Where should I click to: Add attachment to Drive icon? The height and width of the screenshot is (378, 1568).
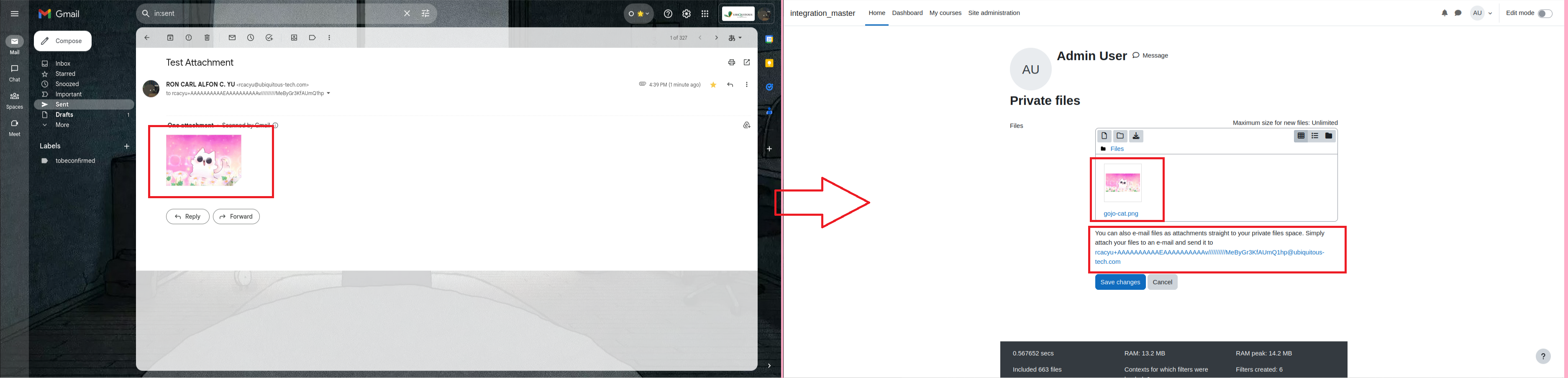tap(747, 125)
